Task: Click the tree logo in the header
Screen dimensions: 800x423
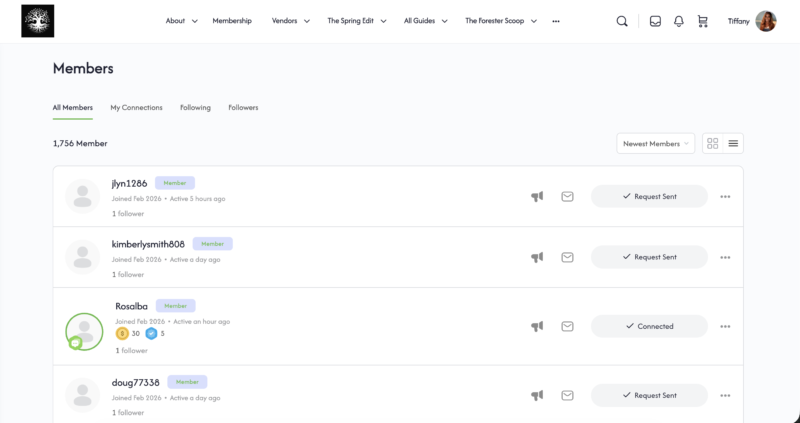Action: tap(38, 21)
